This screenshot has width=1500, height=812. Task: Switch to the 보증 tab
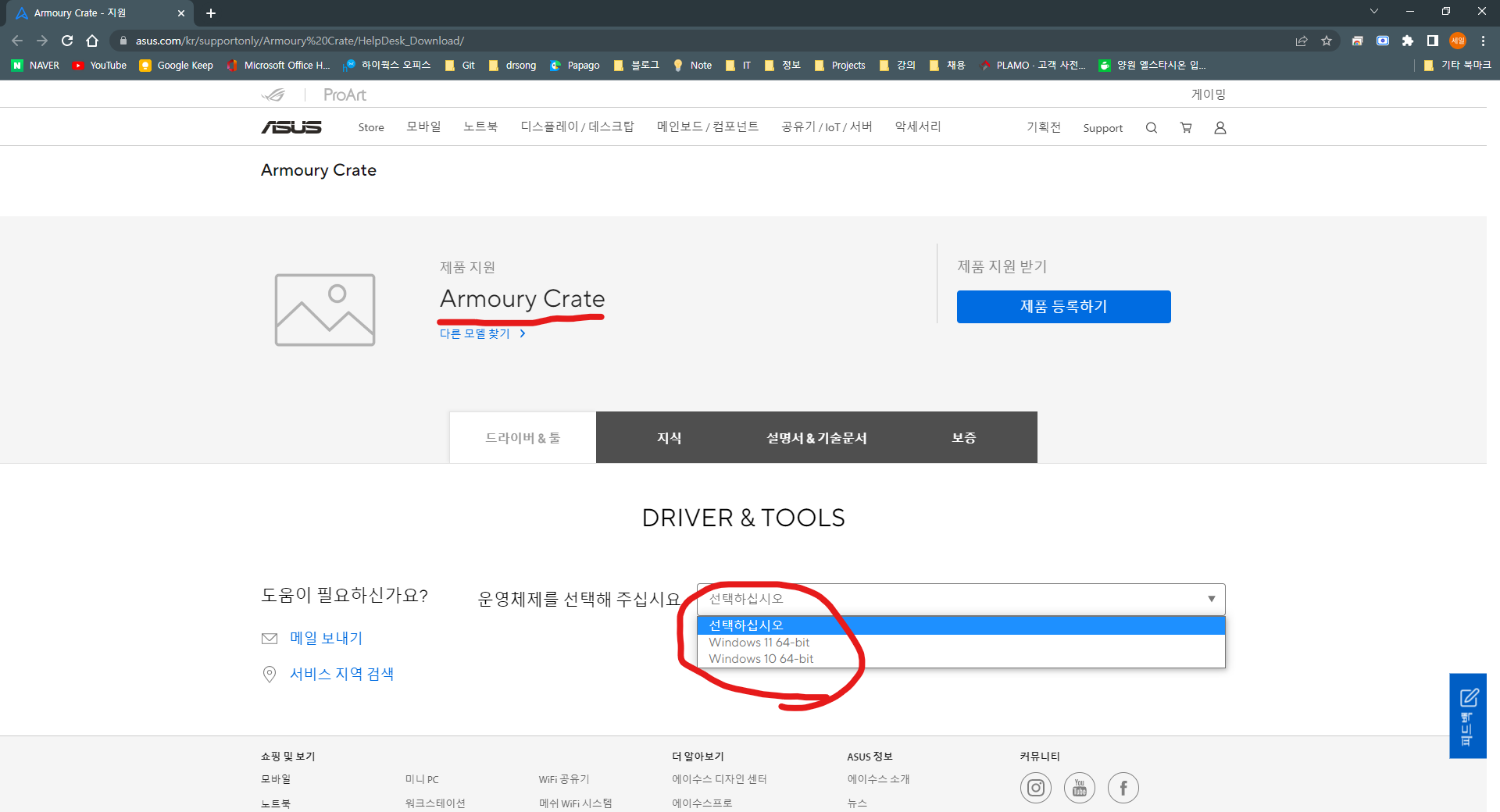(964, 437)
